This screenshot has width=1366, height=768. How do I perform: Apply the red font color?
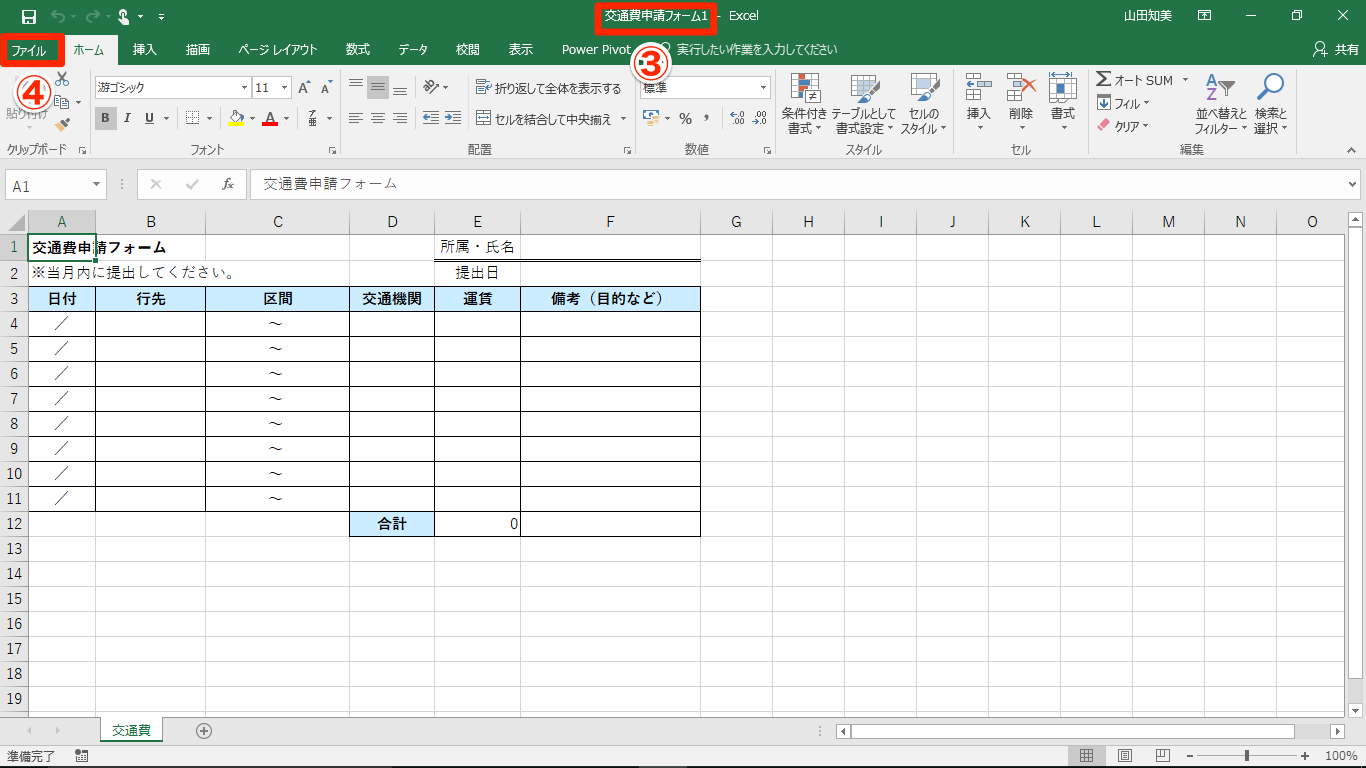270,118
